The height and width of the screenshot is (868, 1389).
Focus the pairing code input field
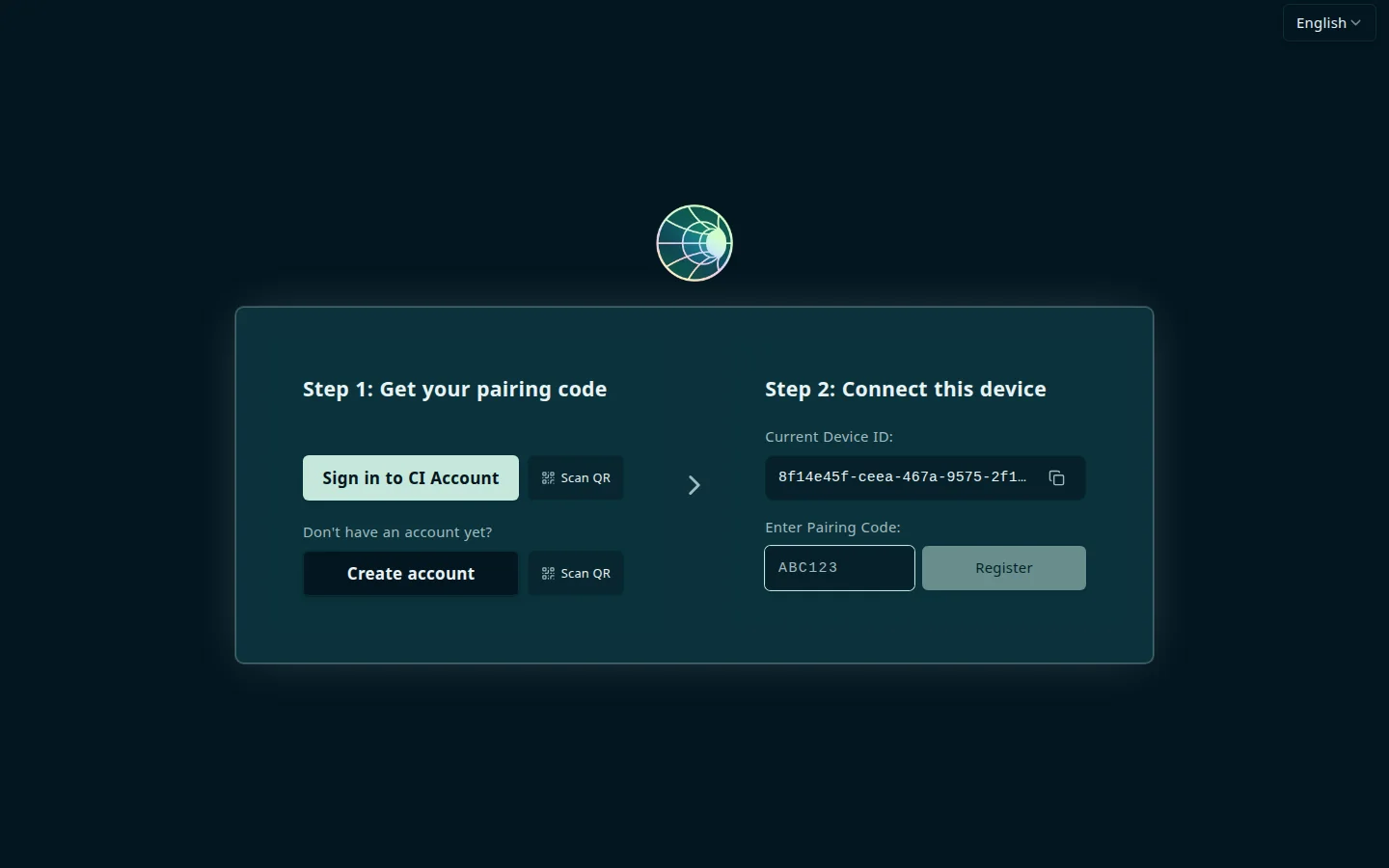[839, 568]
